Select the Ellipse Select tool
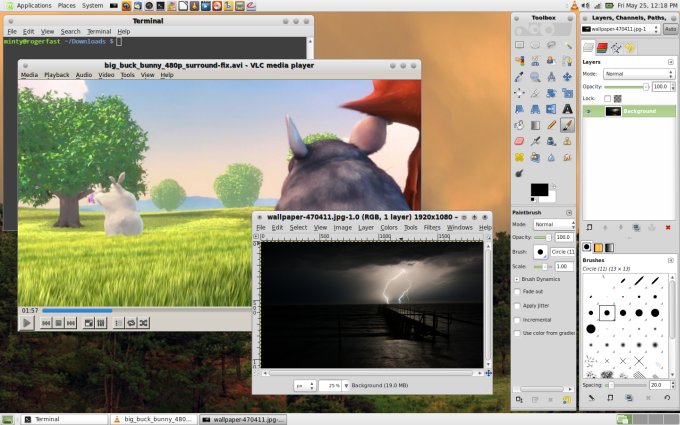Screen dimensions: 680x425 pyautogui.click(x=535, y=45)
